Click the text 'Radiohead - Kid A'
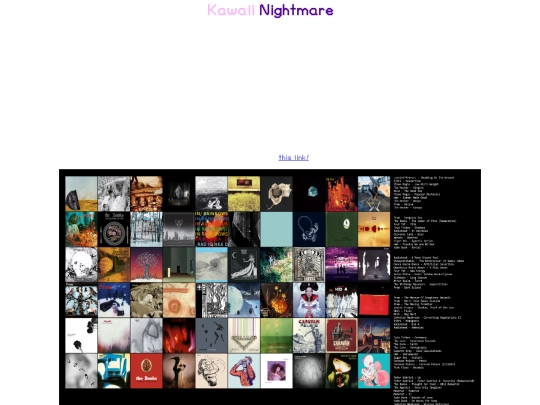Viewport: 540px width, 405px height. pyautogui.click(x=406, y=324)
